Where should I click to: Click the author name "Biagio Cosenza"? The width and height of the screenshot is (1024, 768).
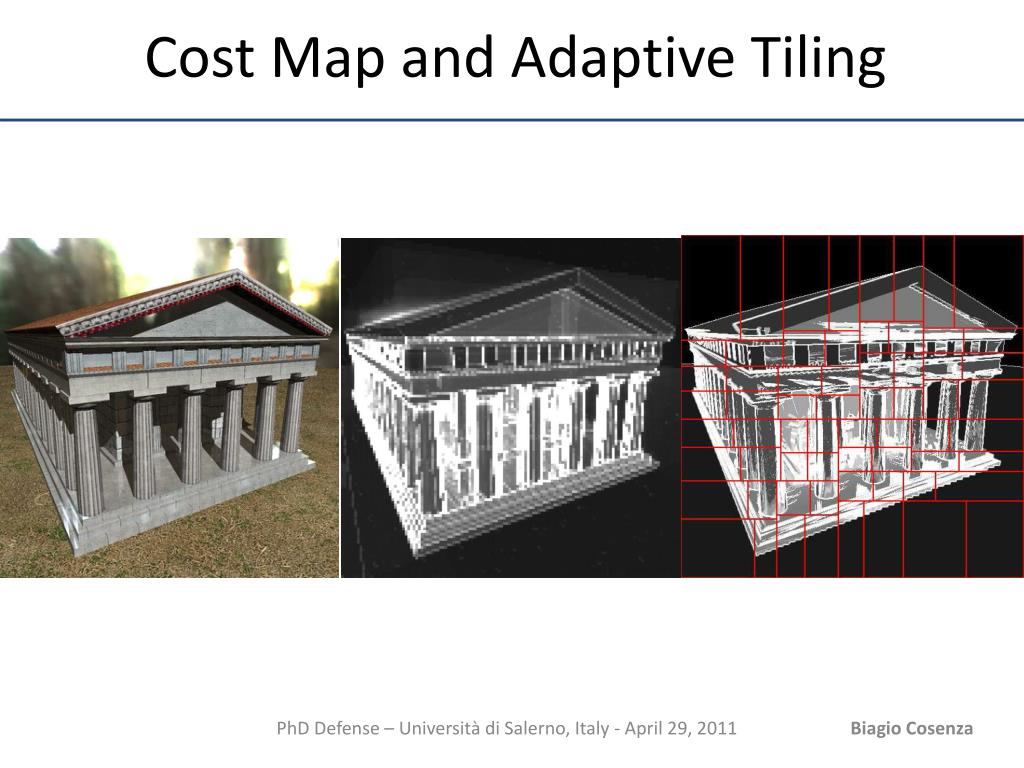(911, 728)
